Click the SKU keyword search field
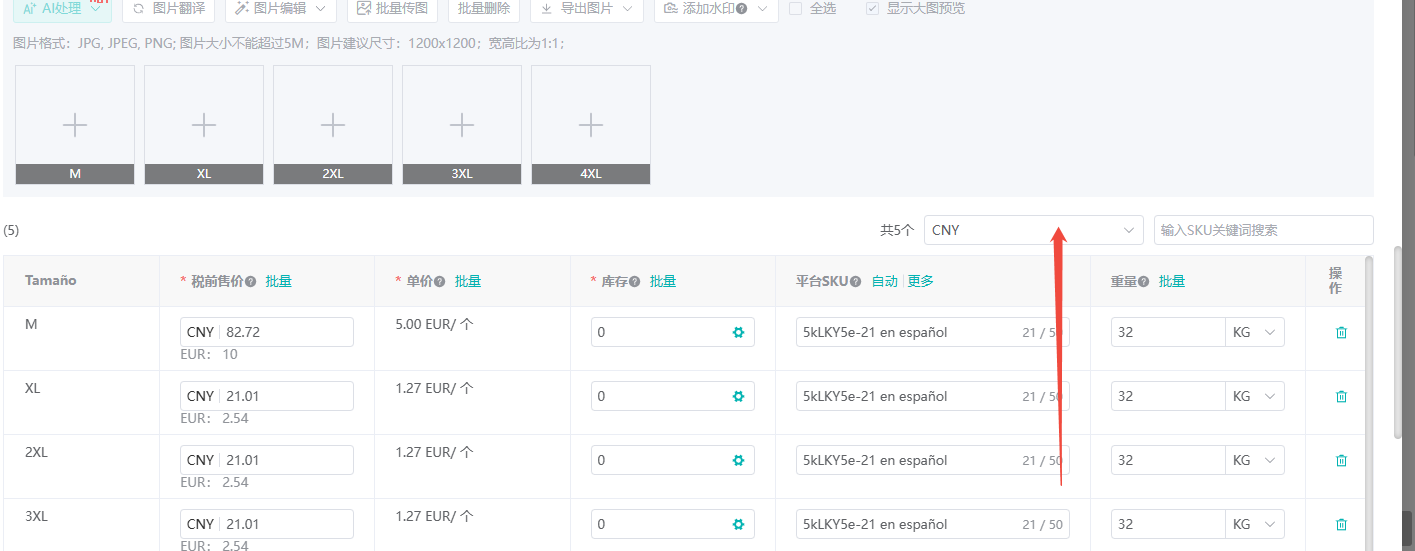This screenshot has height=551, width=1415. (1263, 230)
